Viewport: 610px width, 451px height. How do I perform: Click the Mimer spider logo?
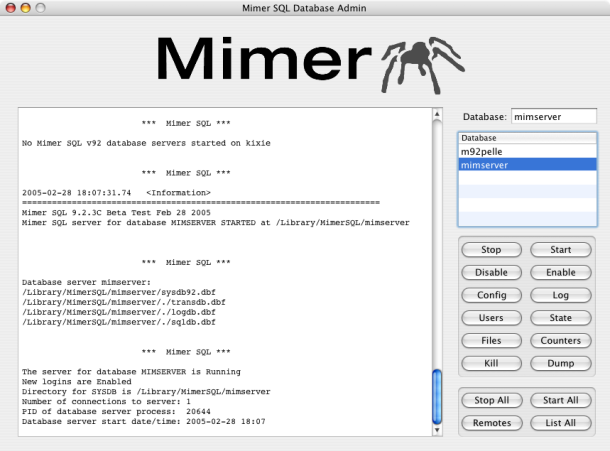pos(423,65)
